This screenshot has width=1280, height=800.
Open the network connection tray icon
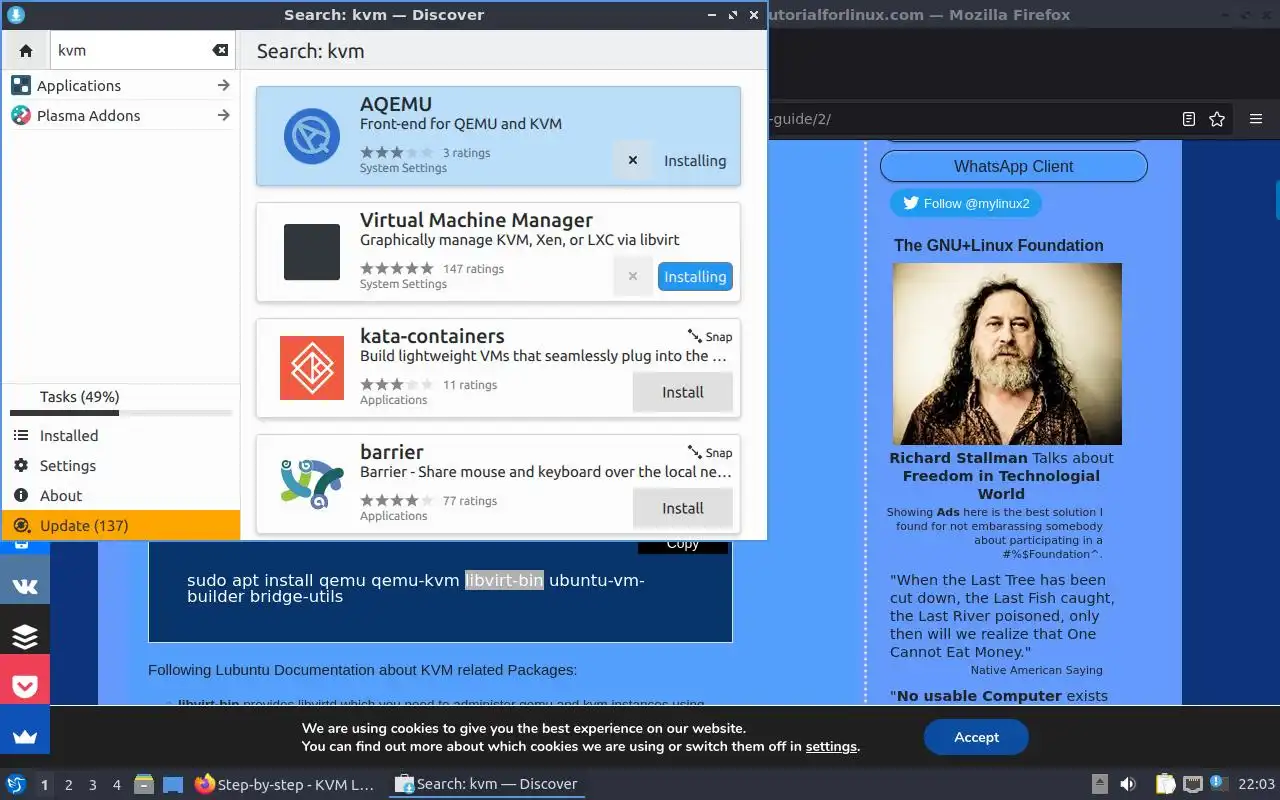click(x=1192, y=784)
